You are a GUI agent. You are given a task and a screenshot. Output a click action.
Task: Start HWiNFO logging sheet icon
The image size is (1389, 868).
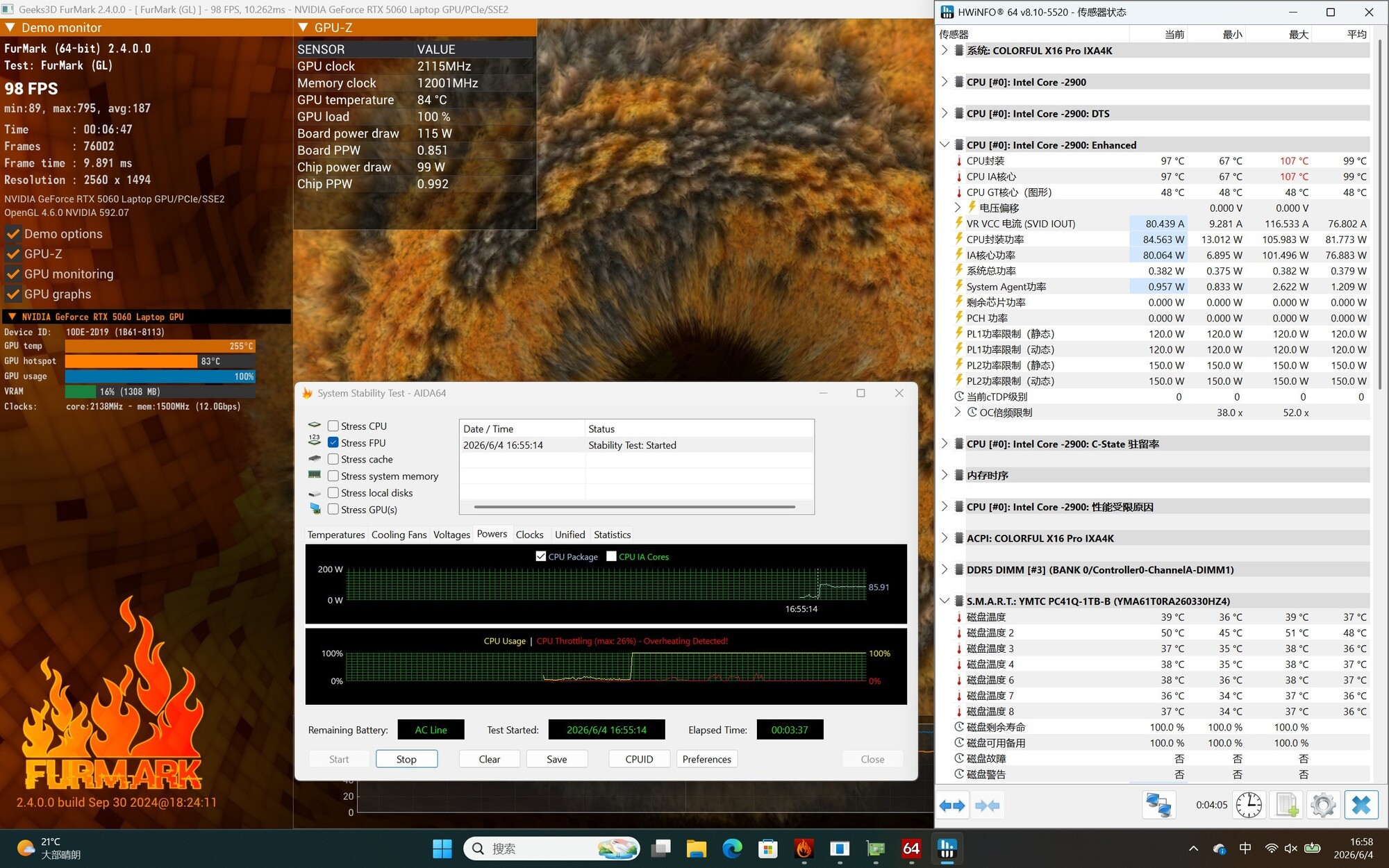tap(1286, 806)
